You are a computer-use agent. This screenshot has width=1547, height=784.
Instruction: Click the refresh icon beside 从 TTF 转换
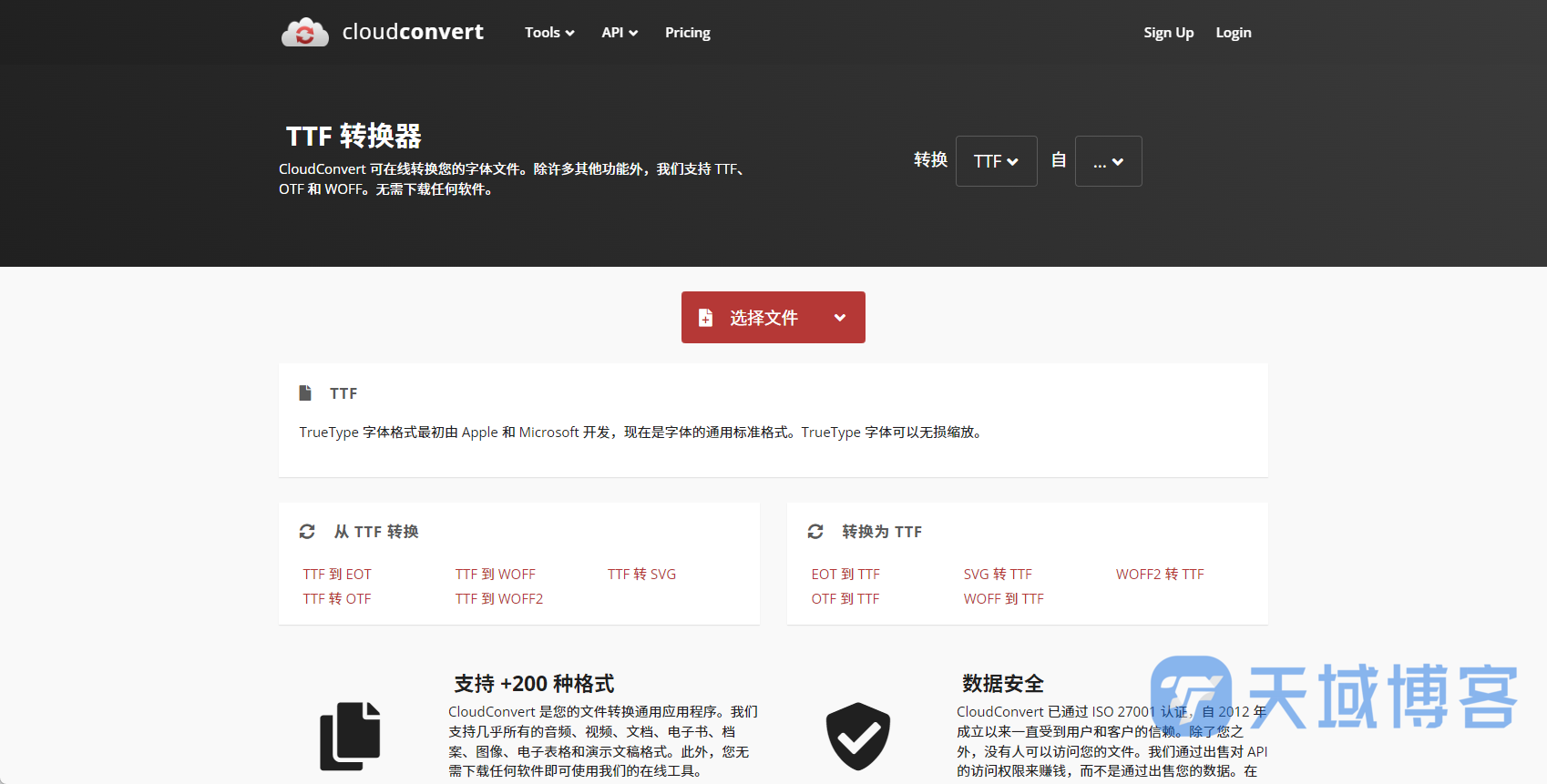[307, 532]
